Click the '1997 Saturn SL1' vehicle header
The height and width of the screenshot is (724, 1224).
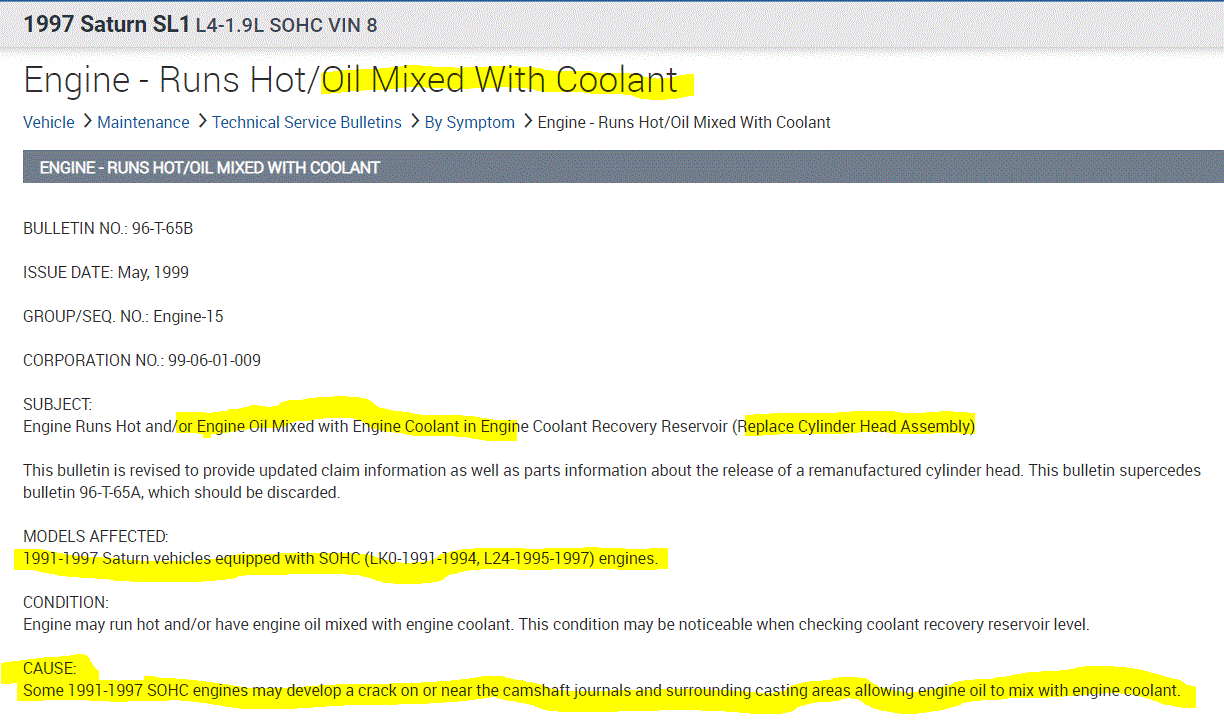(106, 24)
